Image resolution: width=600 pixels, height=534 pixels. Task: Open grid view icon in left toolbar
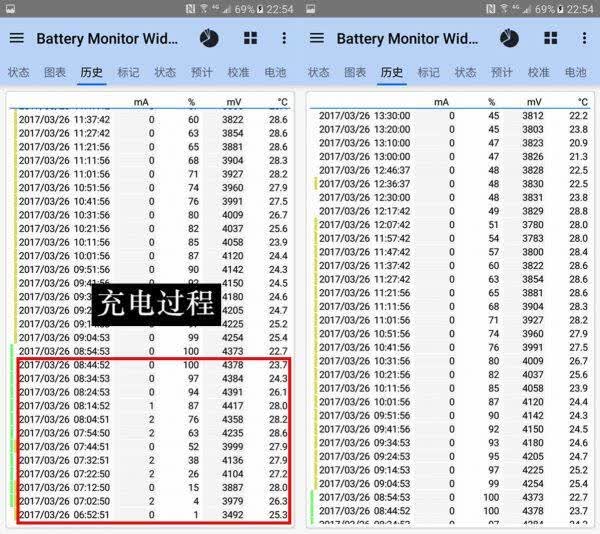[251, 38]
